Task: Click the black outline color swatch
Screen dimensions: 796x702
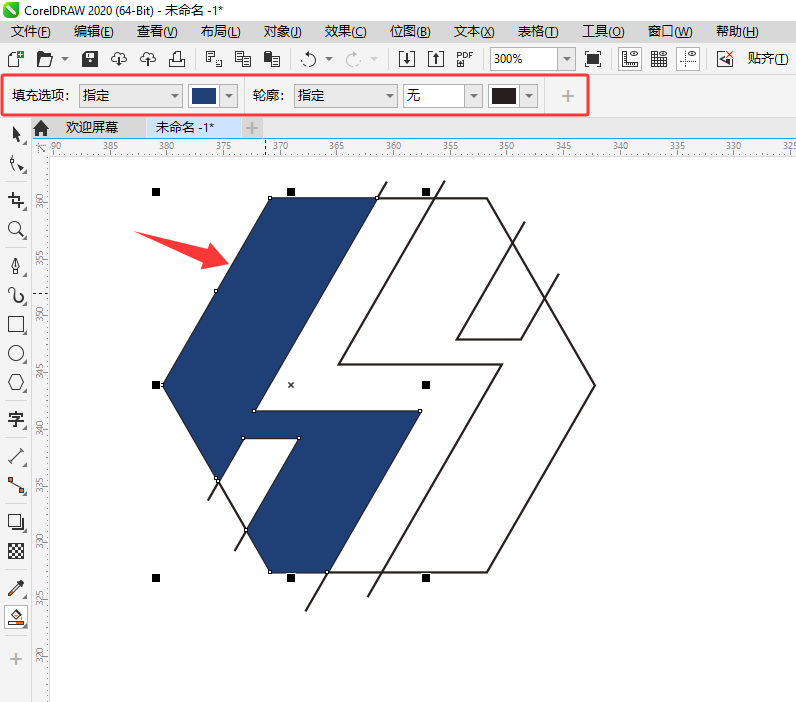Action: pyautogui.click(x=504, y=95)
